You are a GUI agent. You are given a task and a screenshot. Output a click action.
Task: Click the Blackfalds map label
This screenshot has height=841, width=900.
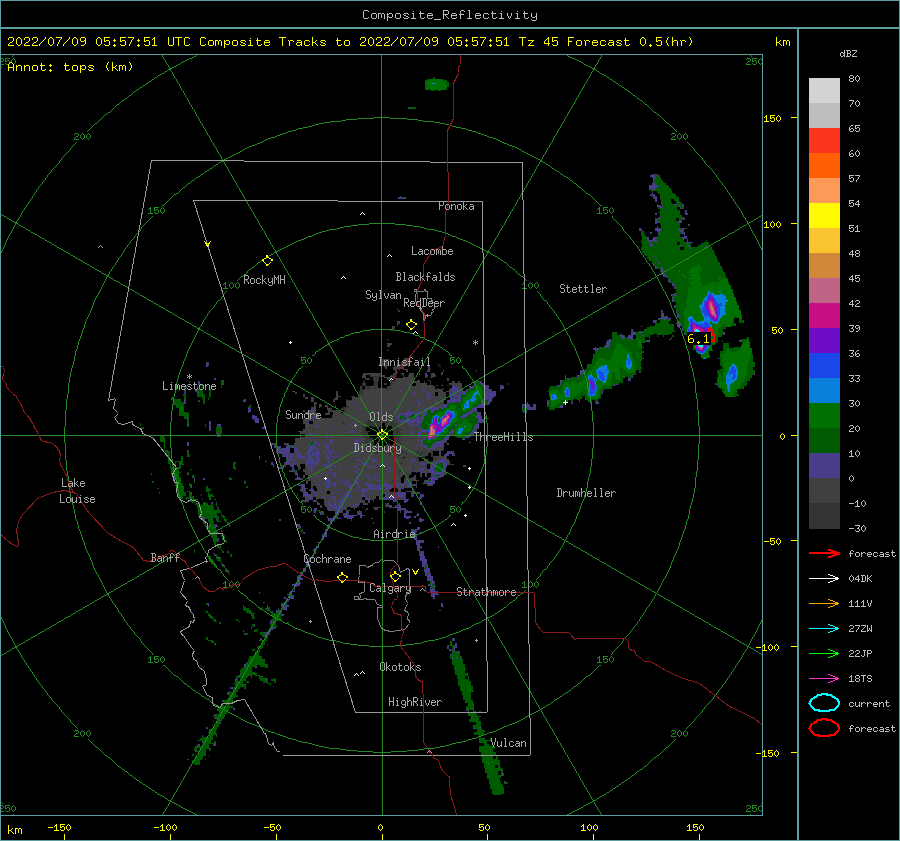(425, 277)
